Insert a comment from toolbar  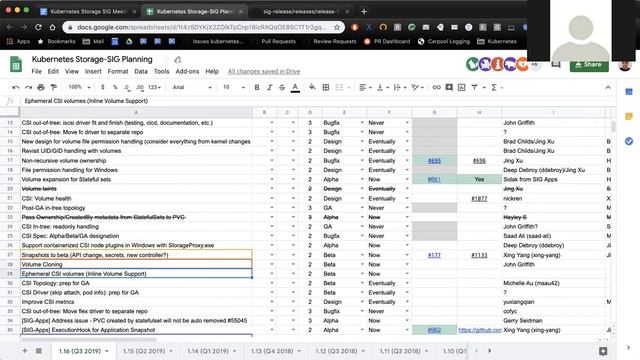[449, 87]
